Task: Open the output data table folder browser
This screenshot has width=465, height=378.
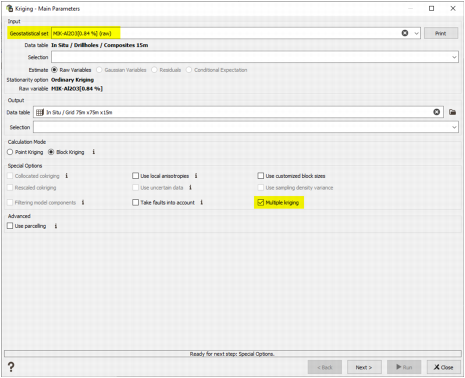Action: point(452,112)
